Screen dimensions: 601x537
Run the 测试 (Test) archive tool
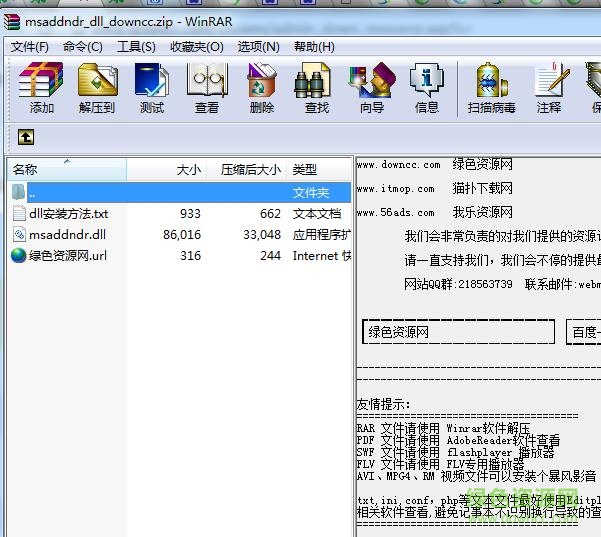[152, 87]
